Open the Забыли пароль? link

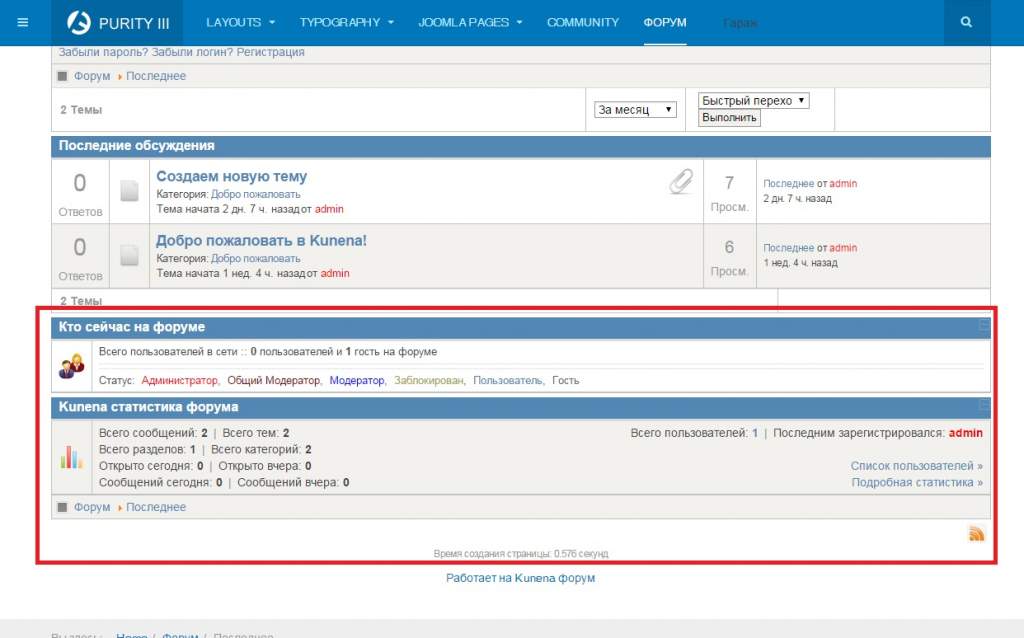coord(103,52)
